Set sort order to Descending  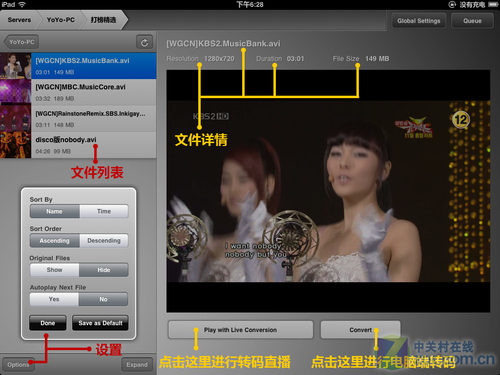tap(104, 241)
